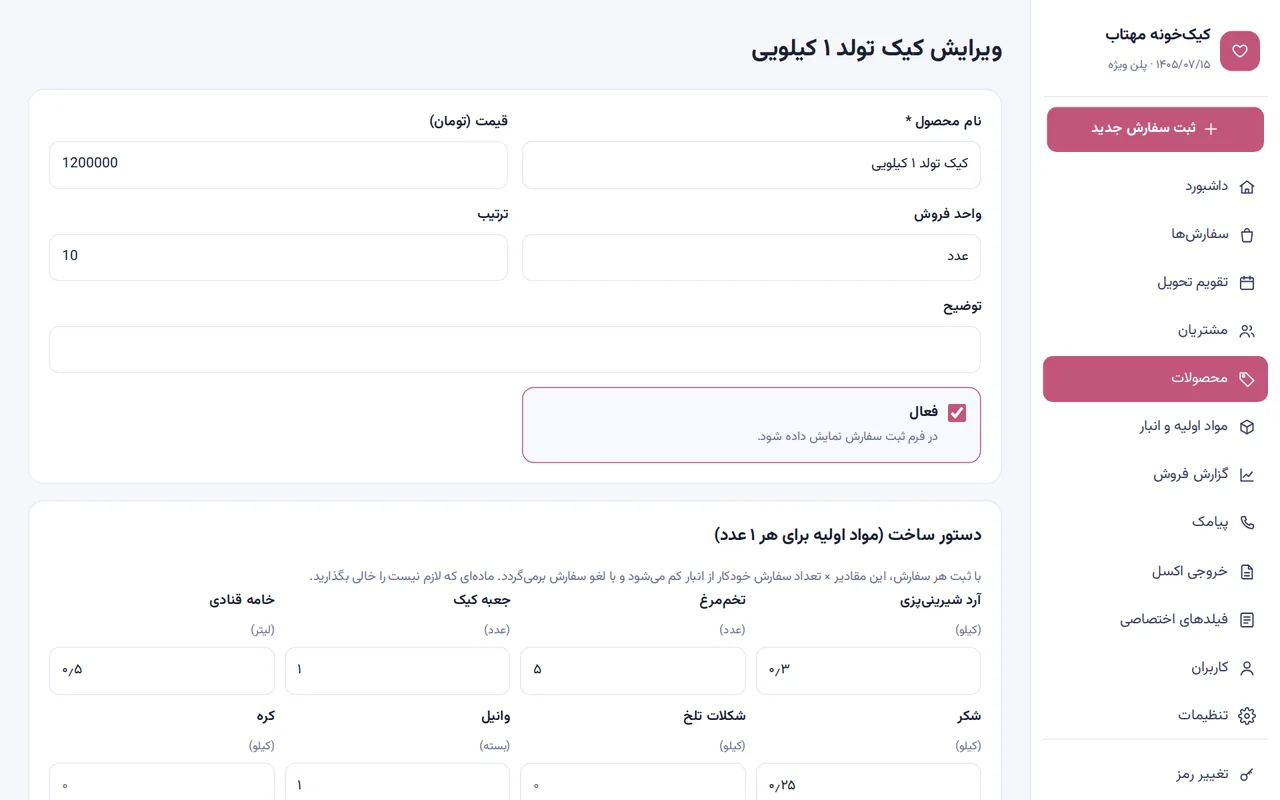Edit the آرد شیرینی‌پزی quantity field
This screenshot has width=1280, height=800.
(868, 671)
